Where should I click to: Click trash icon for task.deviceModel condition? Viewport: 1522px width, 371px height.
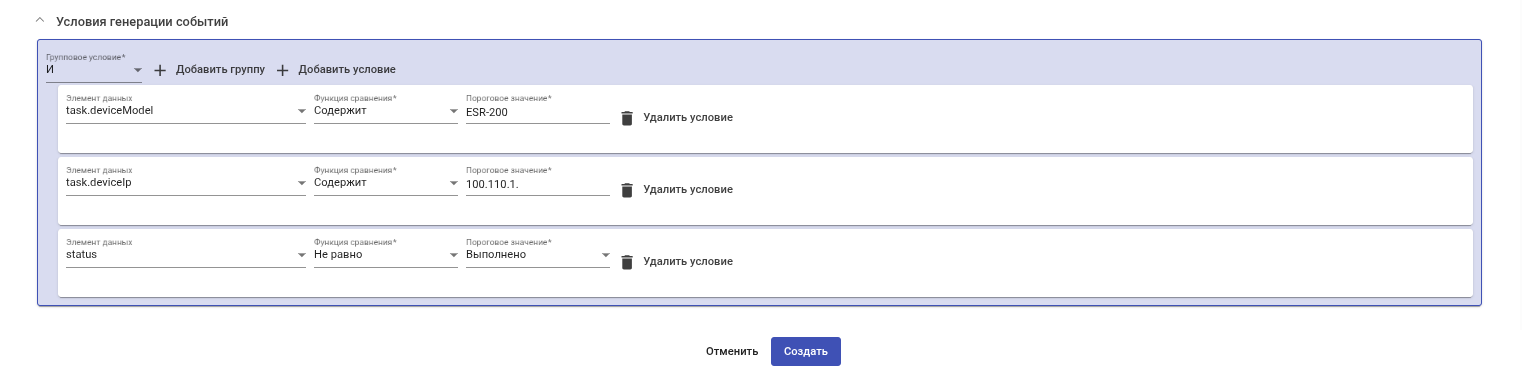click(627, 118)
